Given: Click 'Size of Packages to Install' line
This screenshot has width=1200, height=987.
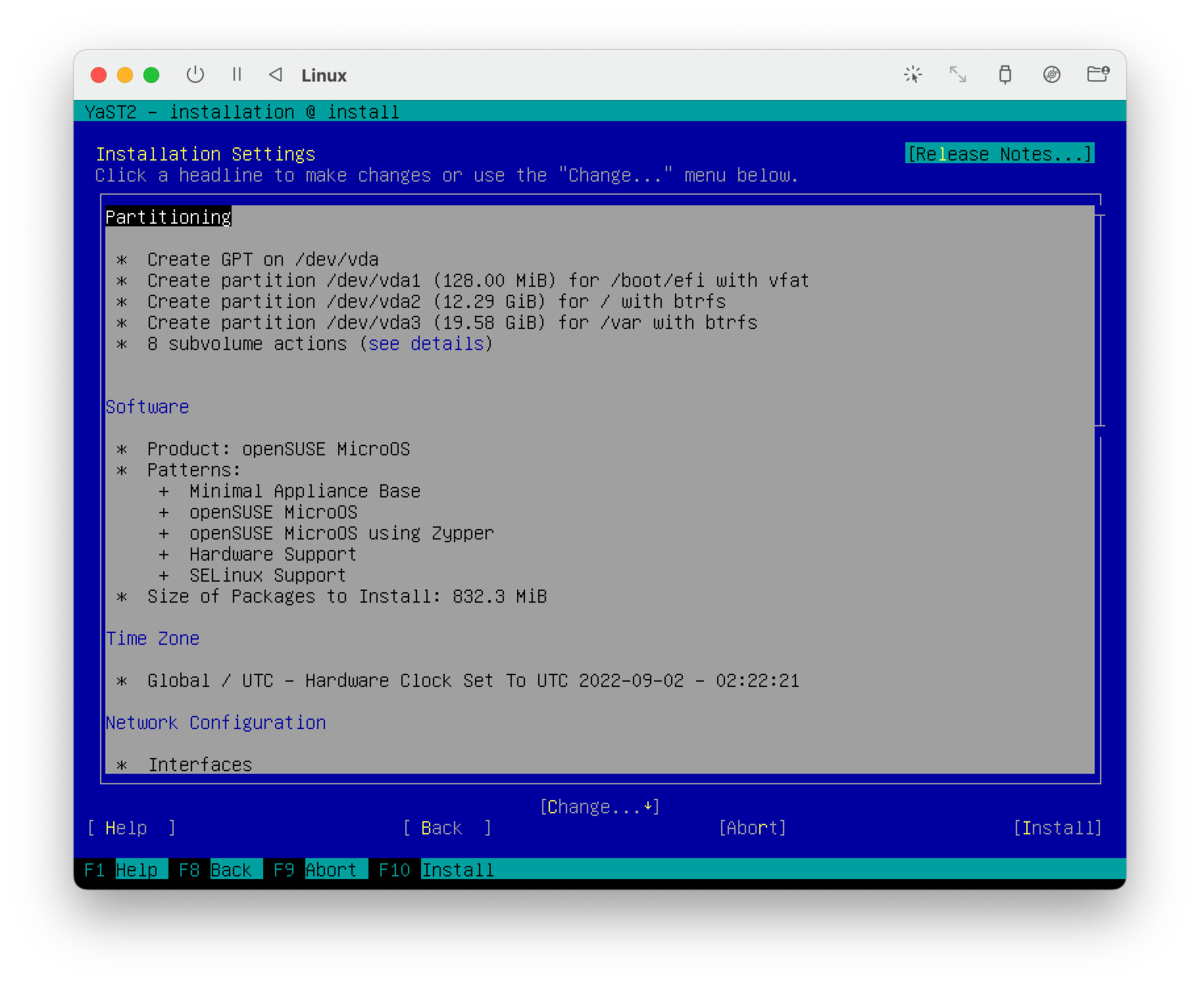Looking at the screenshot, I should (x=346, y=596).
